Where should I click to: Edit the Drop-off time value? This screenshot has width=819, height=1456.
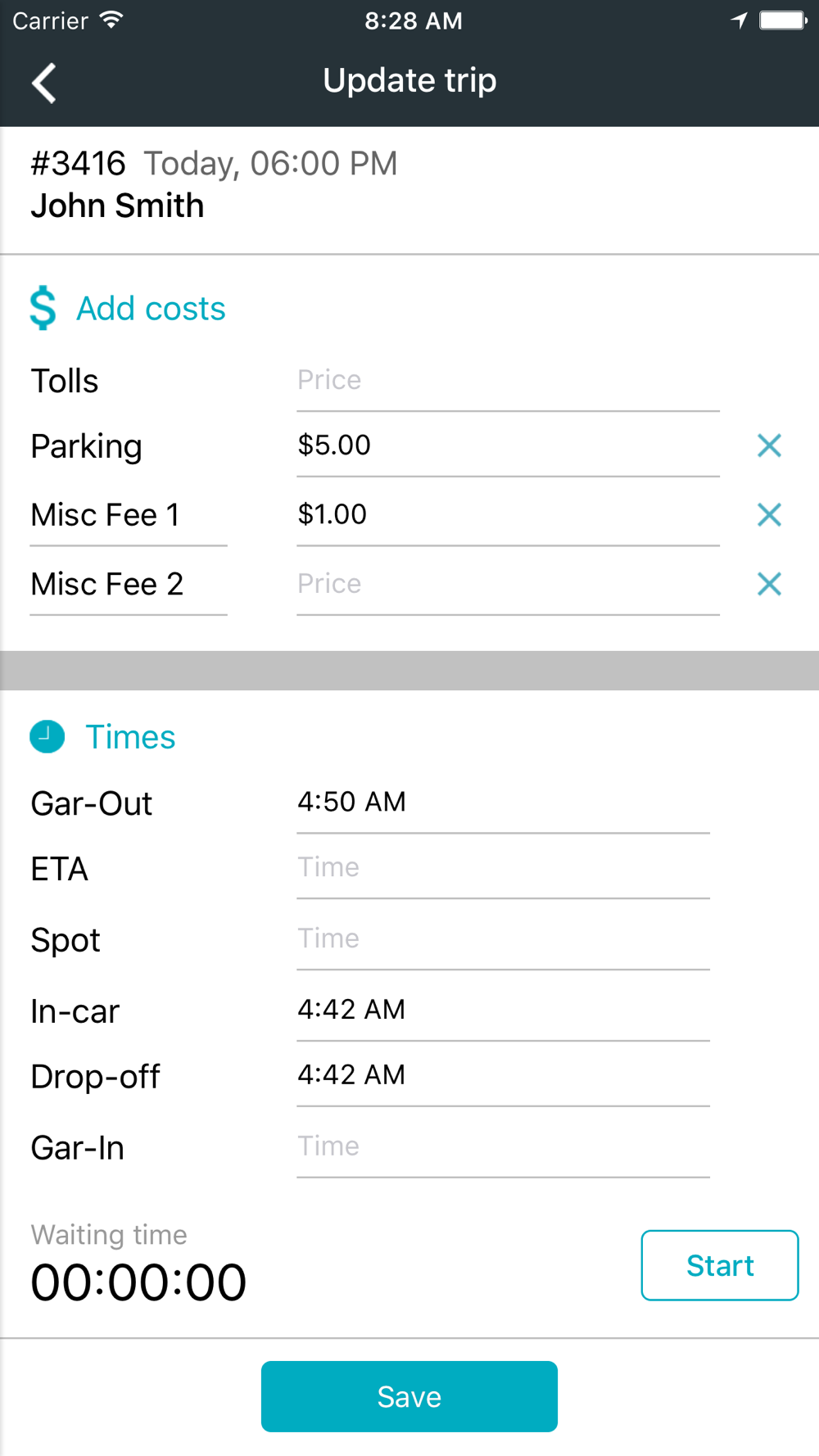coord(503,1075)
